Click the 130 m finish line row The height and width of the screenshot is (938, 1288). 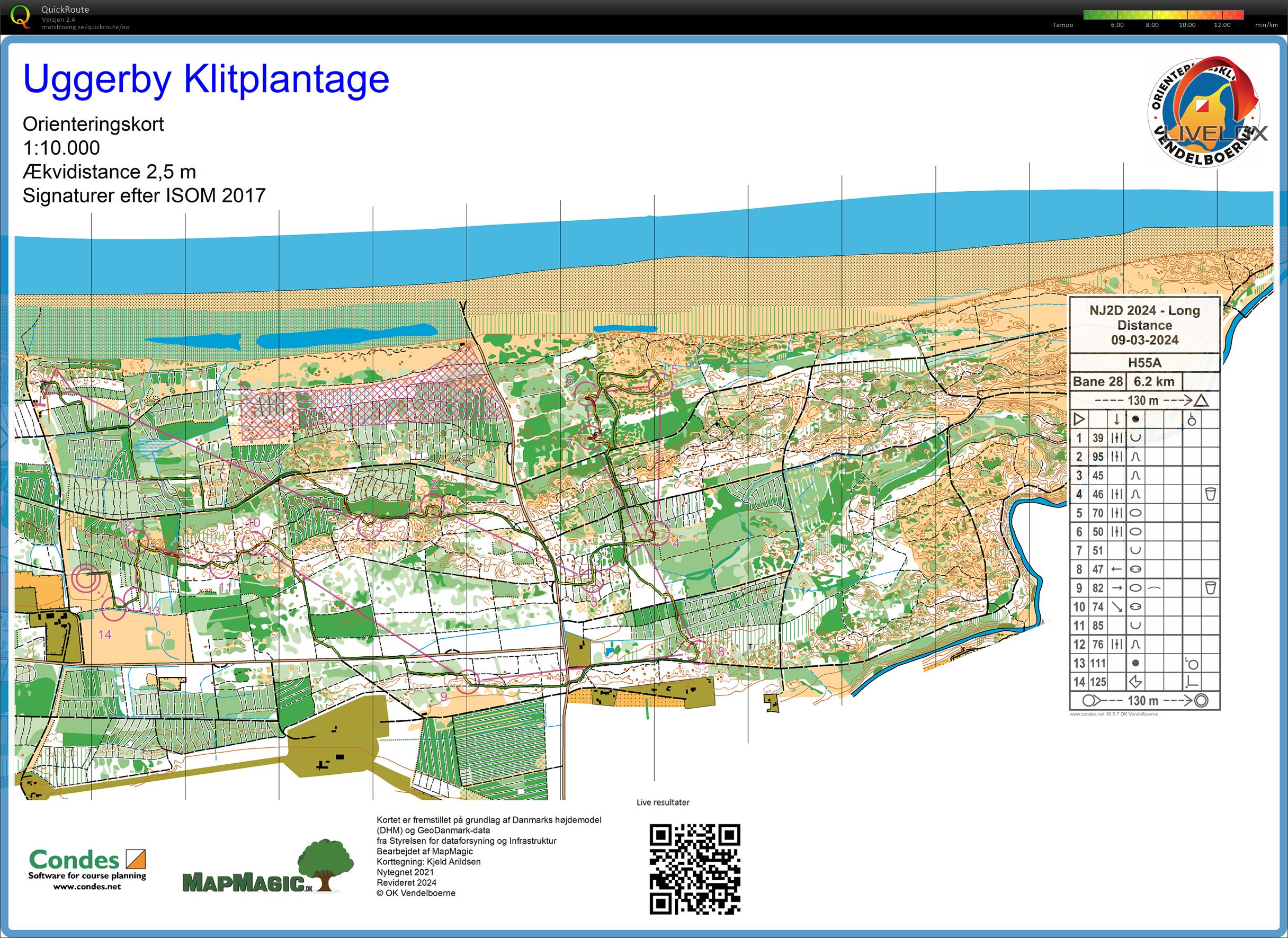pos(1144,700)
